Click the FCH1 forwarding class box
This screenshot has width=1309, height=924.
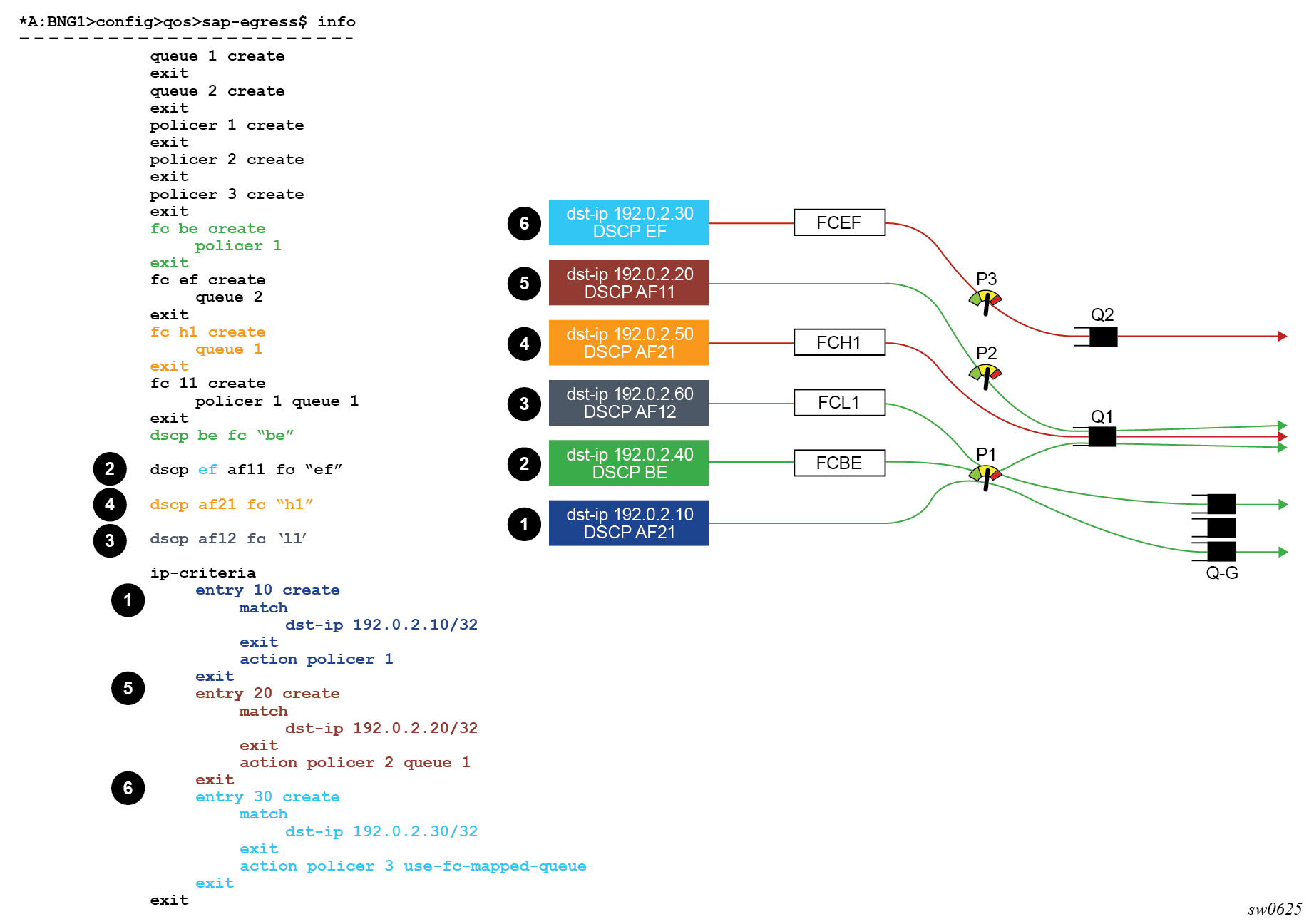click(x=839, y=342)
